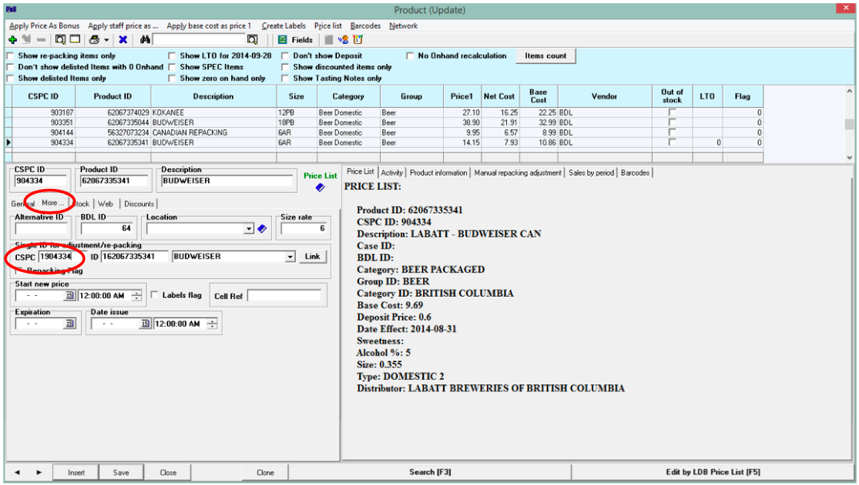
Task: Click the Save button
Action: pyautogui.click(x=121, y=472)
